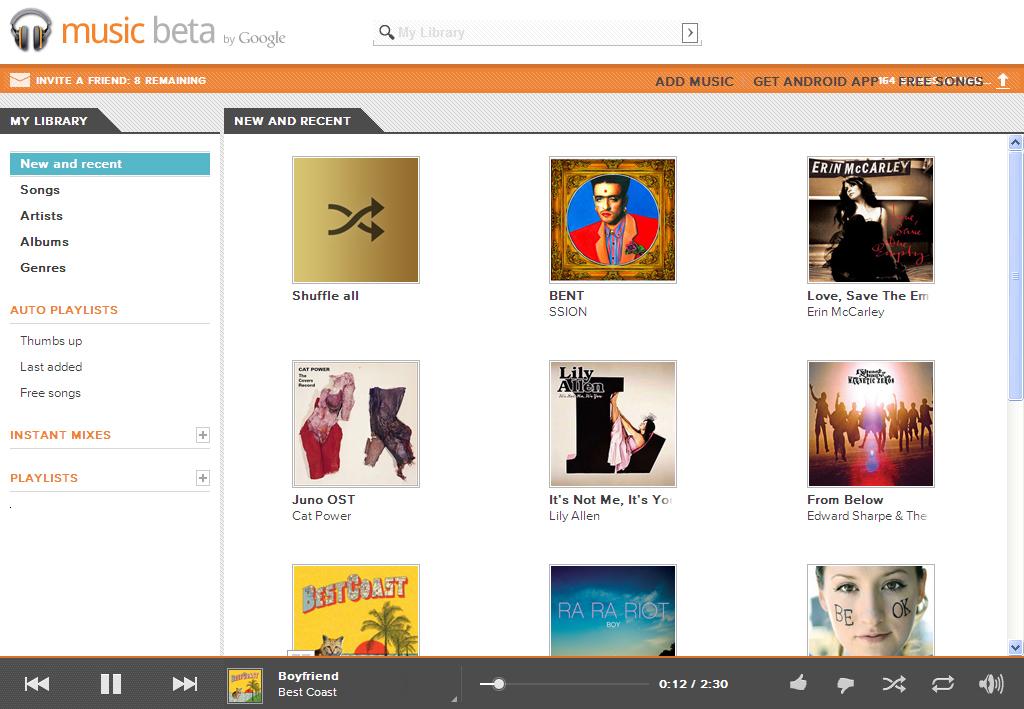Open Lily Allen album cover
Viewport: 1024px width, 709px height.
(613, 424)
